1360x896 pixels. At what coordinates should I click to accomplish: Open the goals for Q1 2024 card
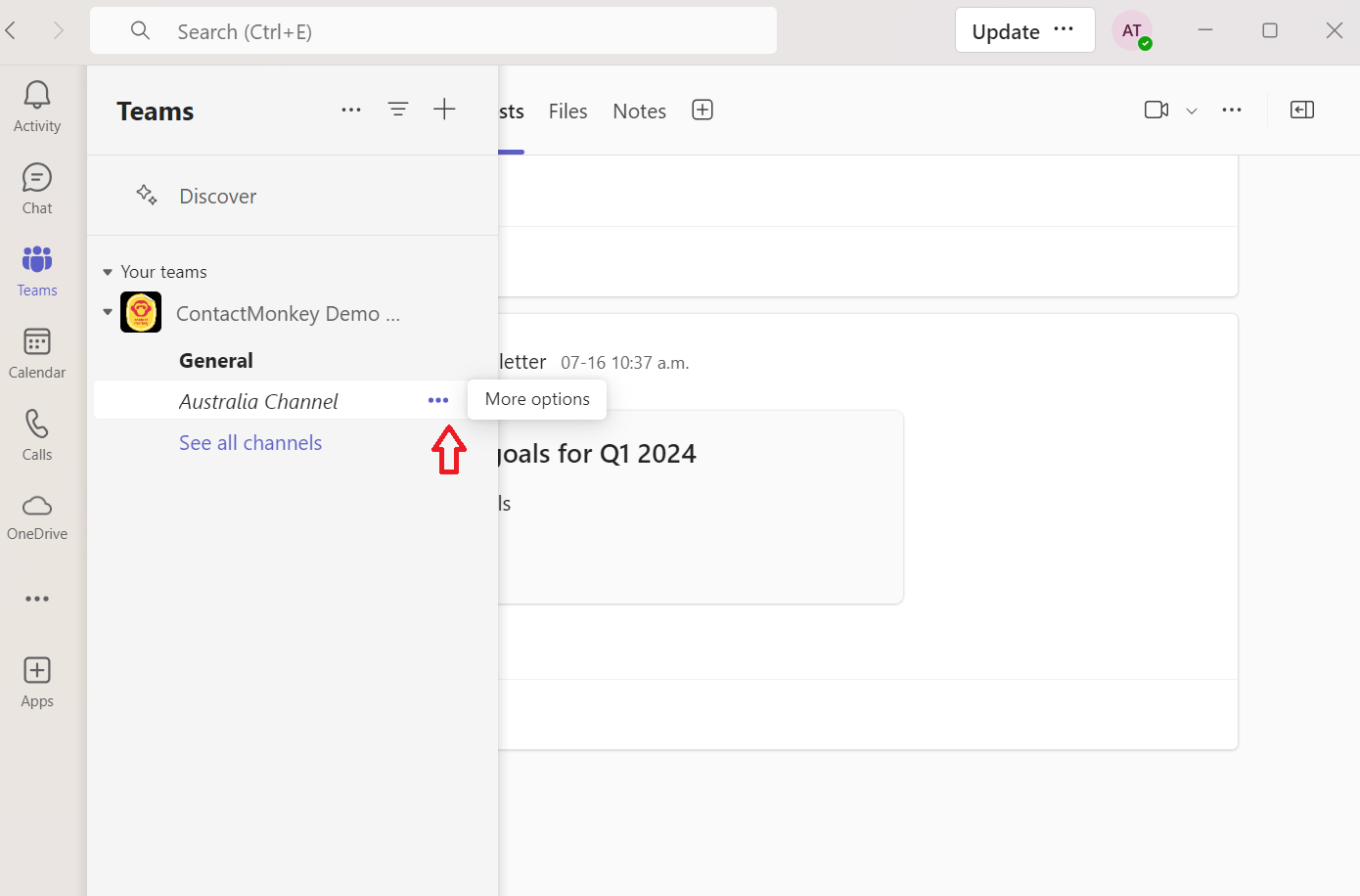[701, 507]
